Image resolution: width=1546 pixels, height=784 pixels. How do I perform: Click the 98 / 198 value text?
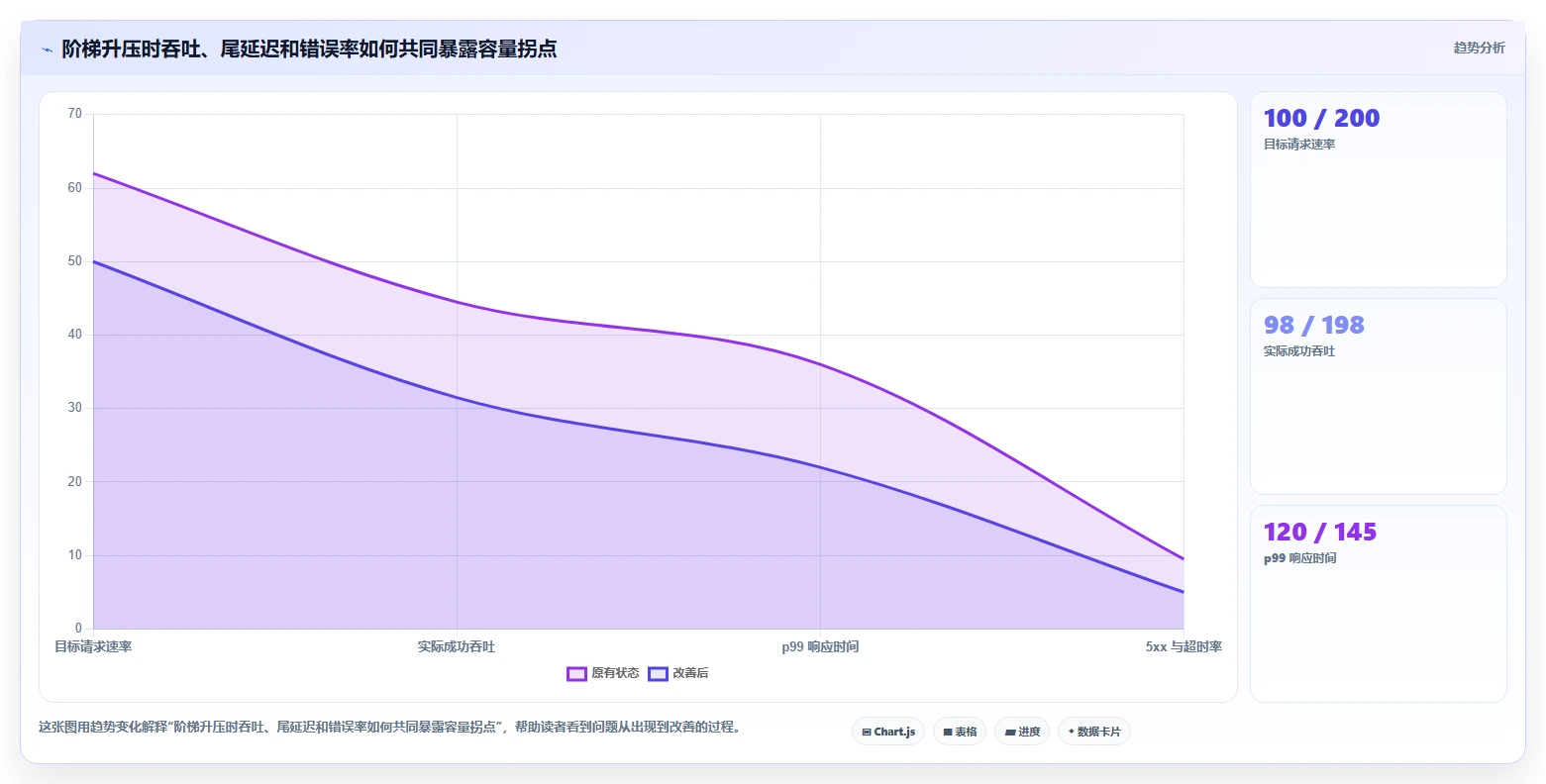[x=1314, y=325]
